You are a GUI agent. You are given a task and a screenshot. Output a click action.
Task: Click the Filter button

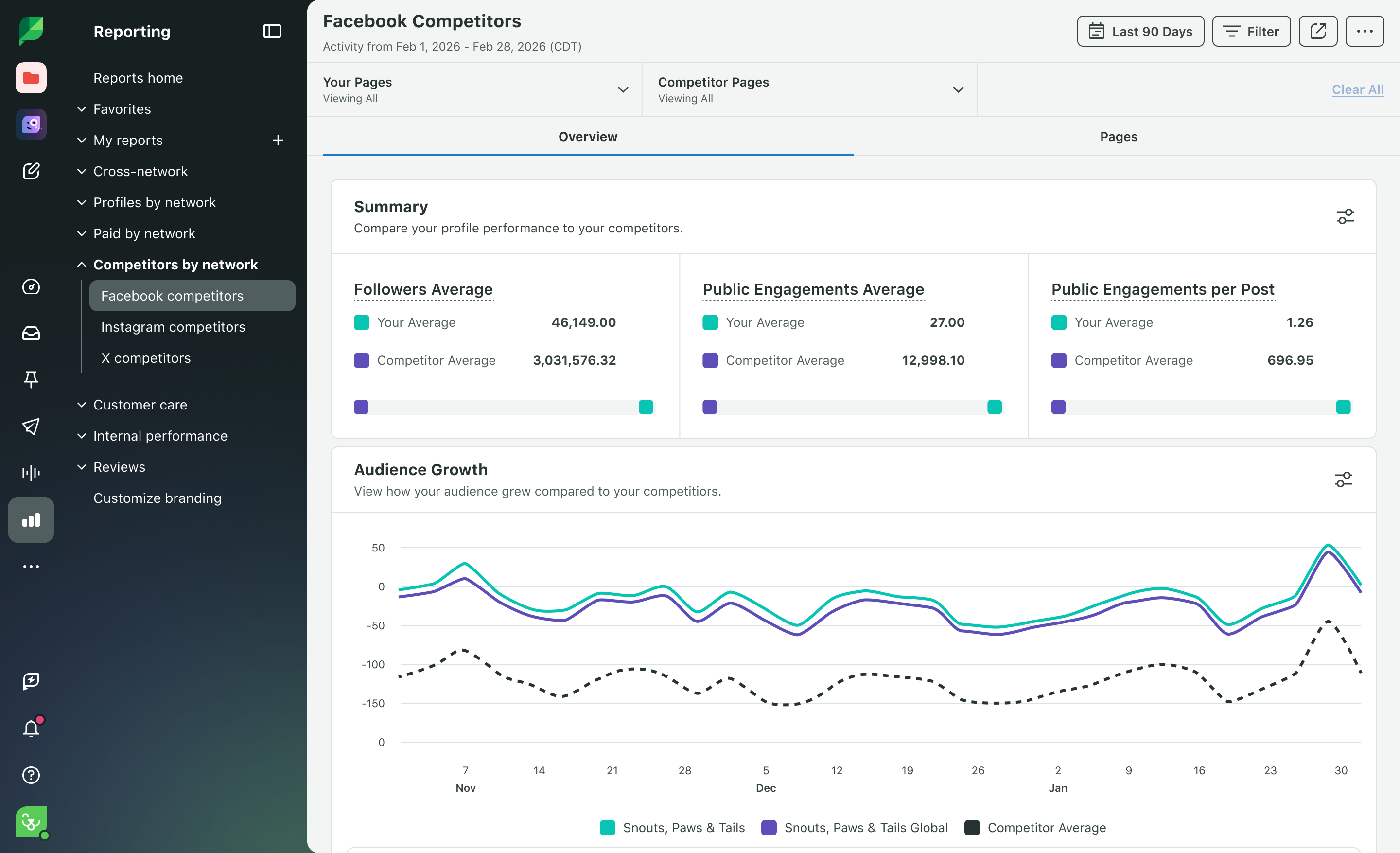1251,31
